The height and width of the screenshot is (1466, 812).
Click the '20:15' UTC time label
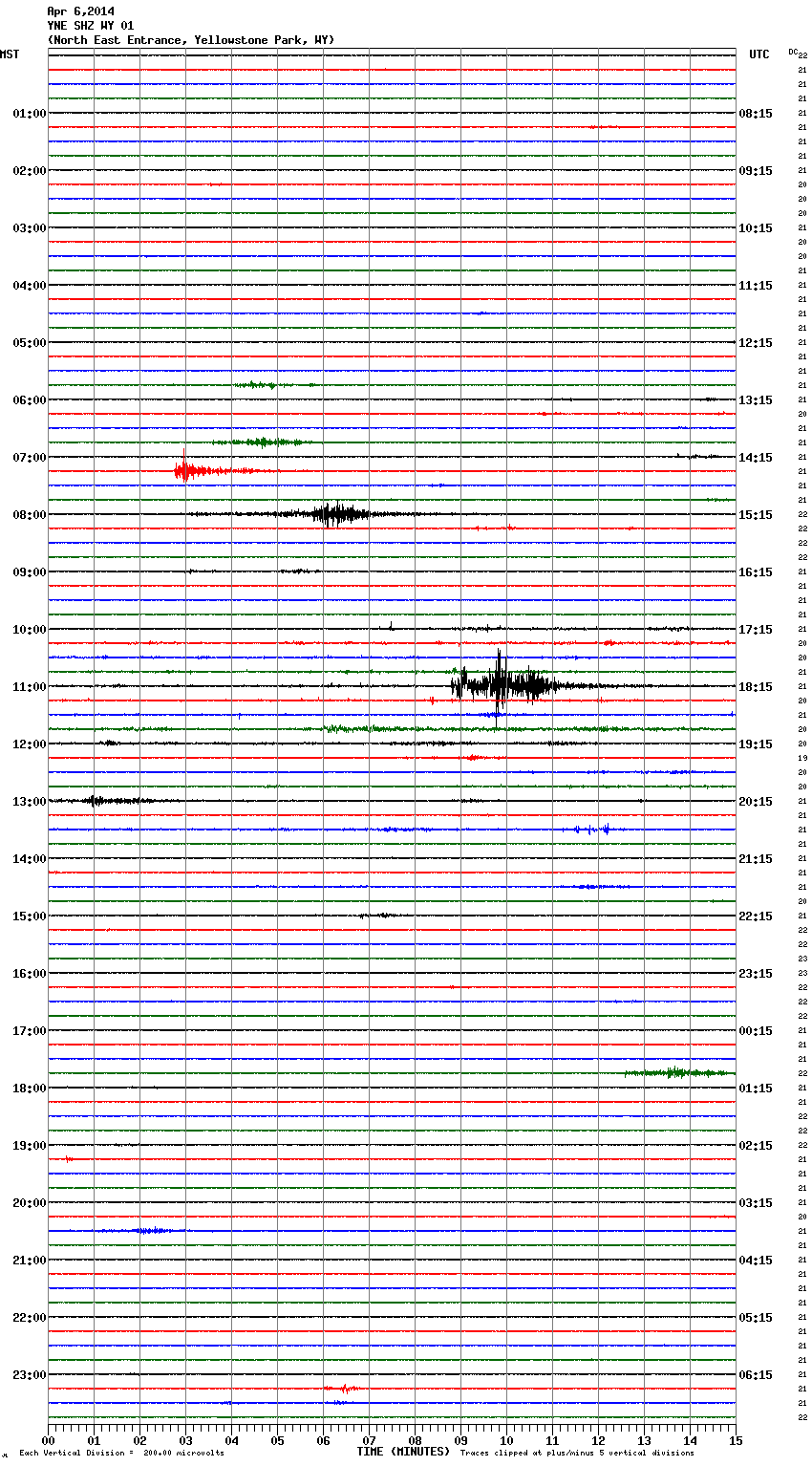click(x=756, y=802)
